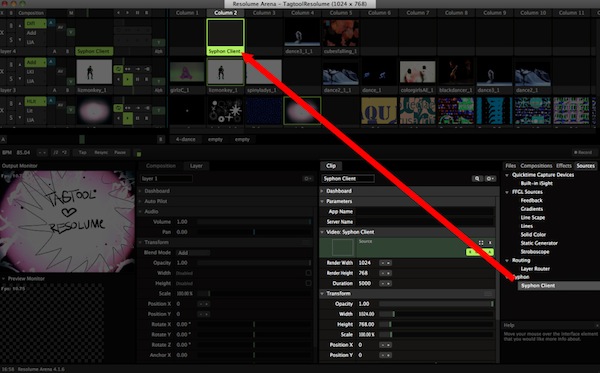Select the cubesfalling_1 clip thumbnail
This screenshot has width=600, height=373.
[x=341, y=34]
